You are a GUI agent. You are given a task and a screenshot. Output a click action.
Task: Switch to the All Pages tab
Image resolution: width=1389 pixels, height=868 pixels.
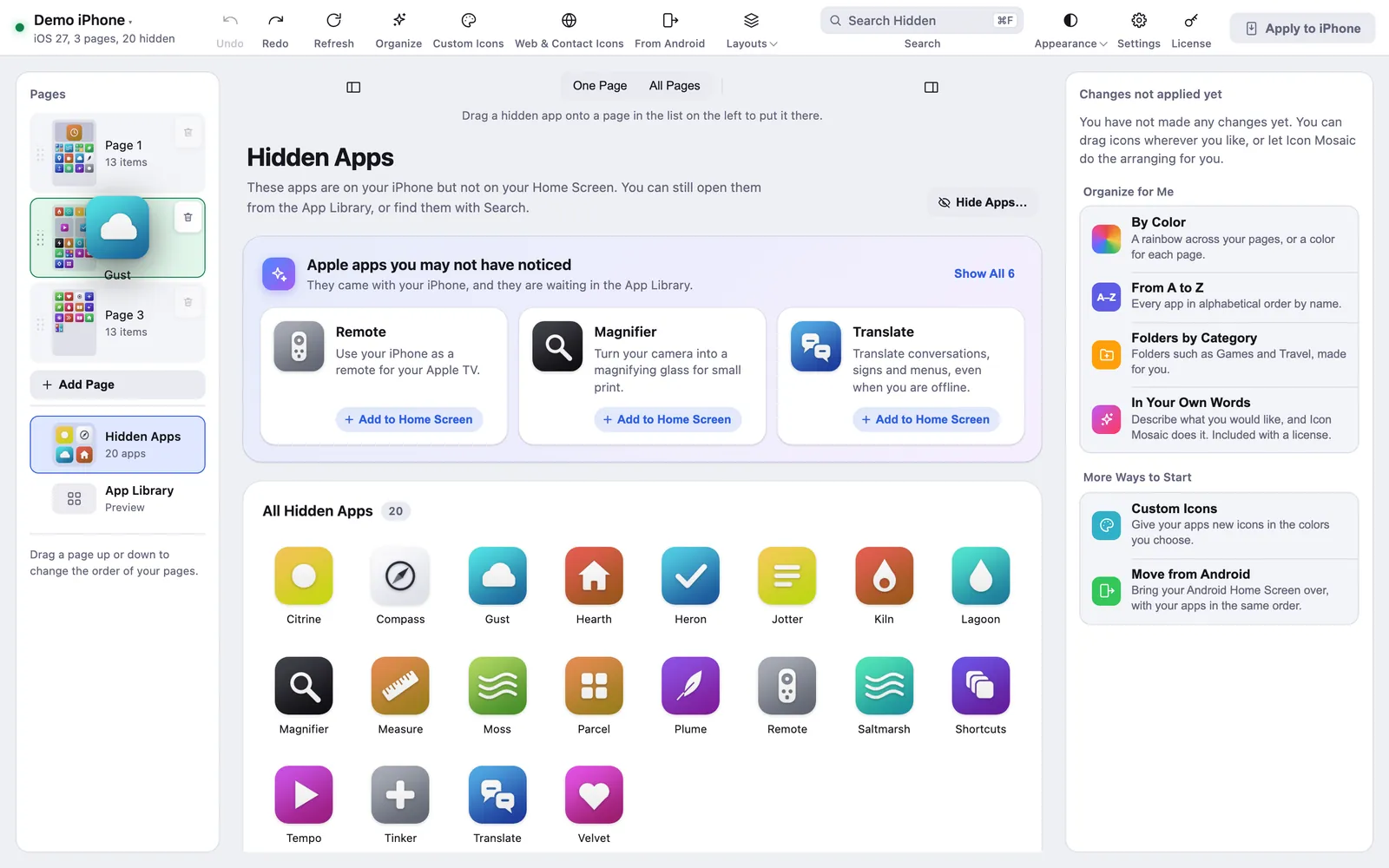[x=675, y=85]
